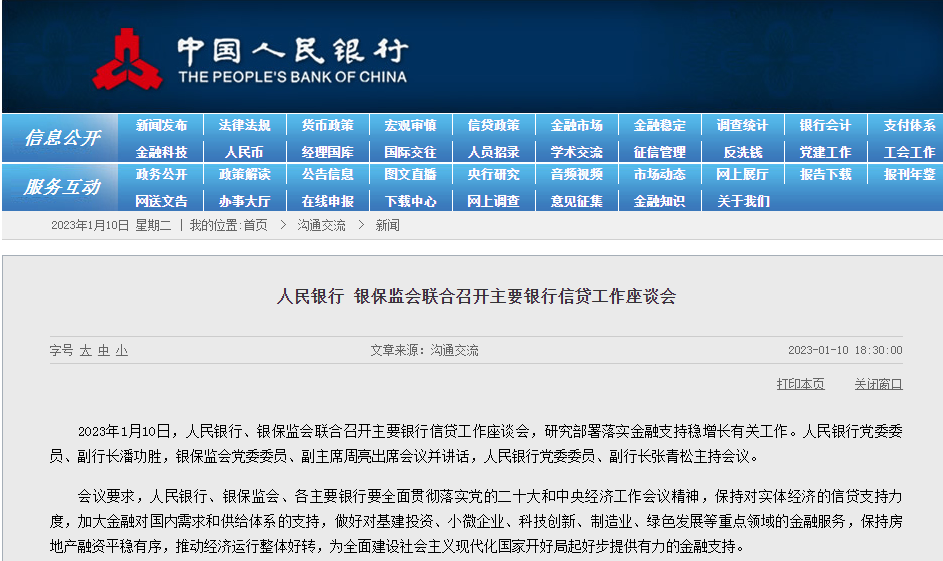The image size is (943, 561).
Task: Open 工会工作 link
Action: click(x=909, y=152)
